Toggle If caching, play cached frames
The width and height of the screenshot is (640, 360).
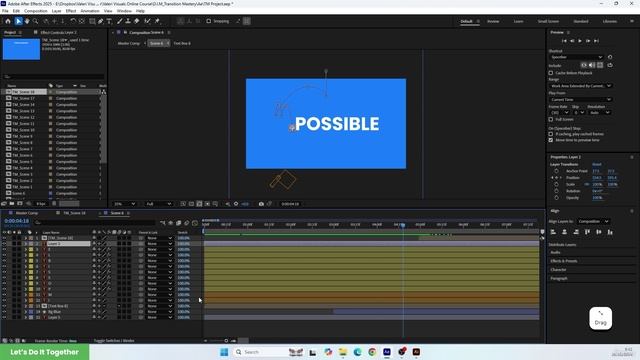(551, 134)
